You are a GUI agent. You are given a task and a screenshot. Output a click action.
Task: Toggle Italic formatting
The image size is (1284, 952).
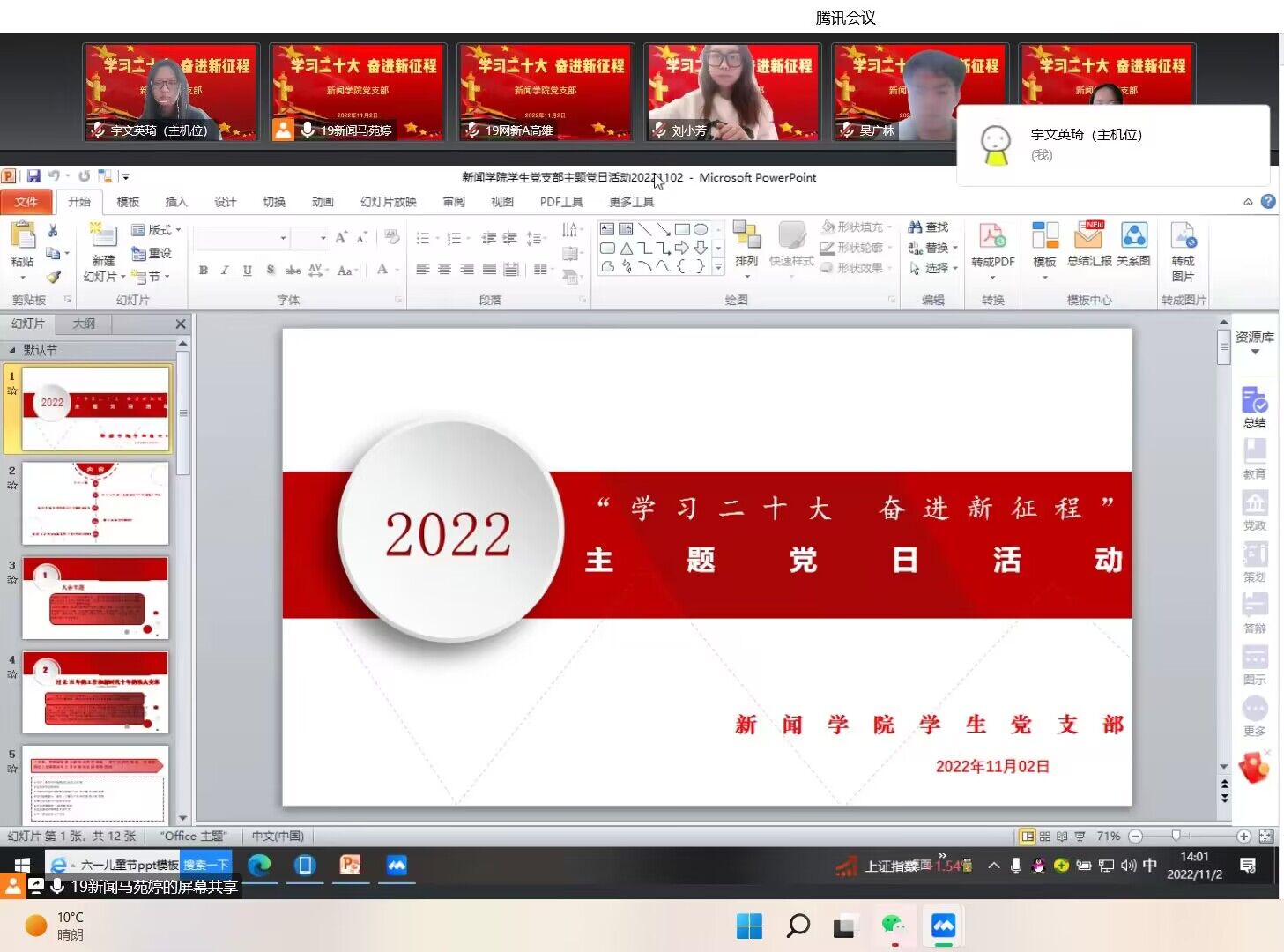coord(225,271)
